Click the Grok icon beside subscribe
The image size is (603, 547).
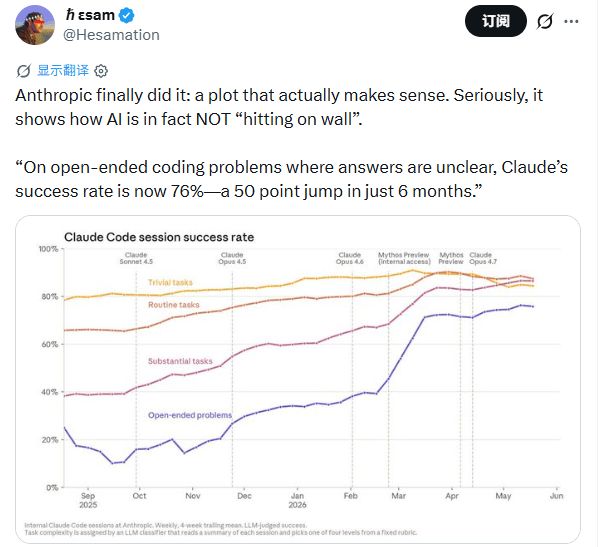545,21
